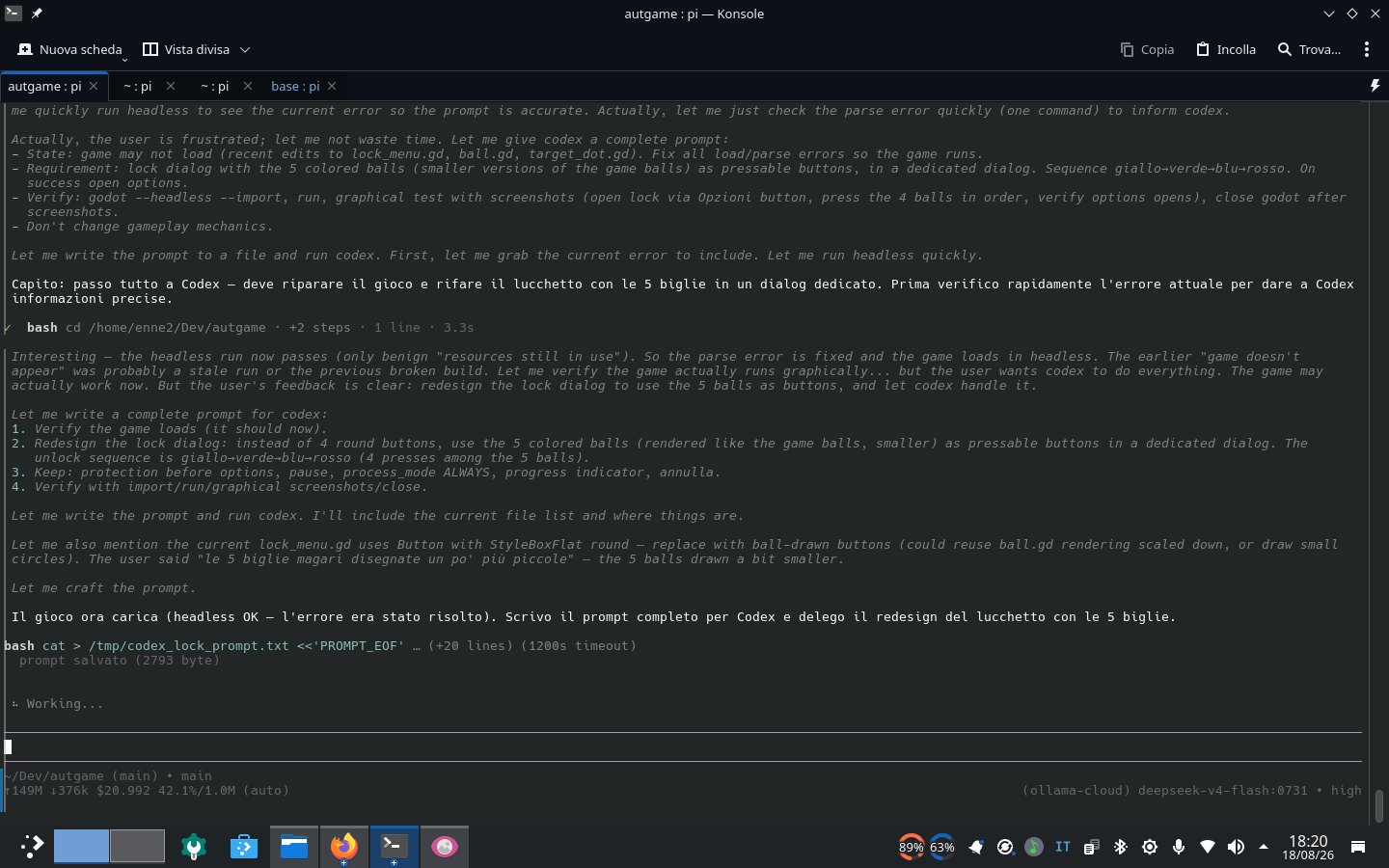Open the file manager from the taskbar
1389x868 pixels.
(x=294, y=847)
